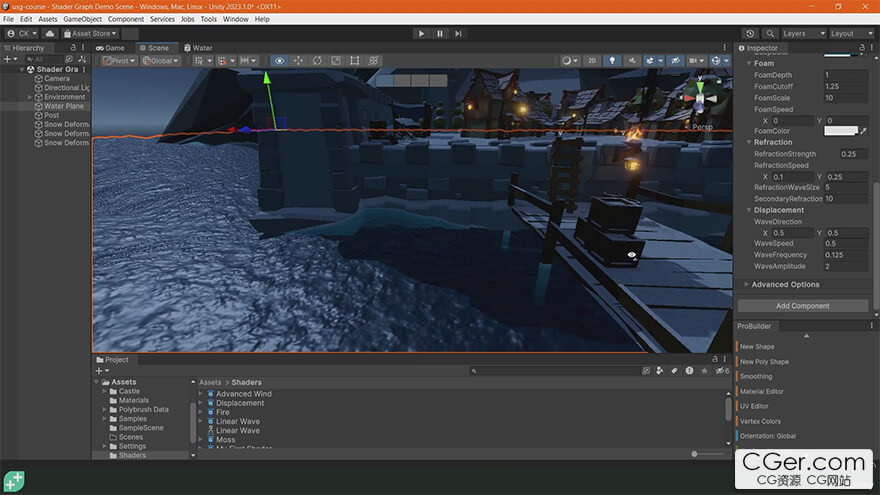This screenshot has width=880, height=495.
Task: Open Scene view tab options menu
Action: [725, 48]
